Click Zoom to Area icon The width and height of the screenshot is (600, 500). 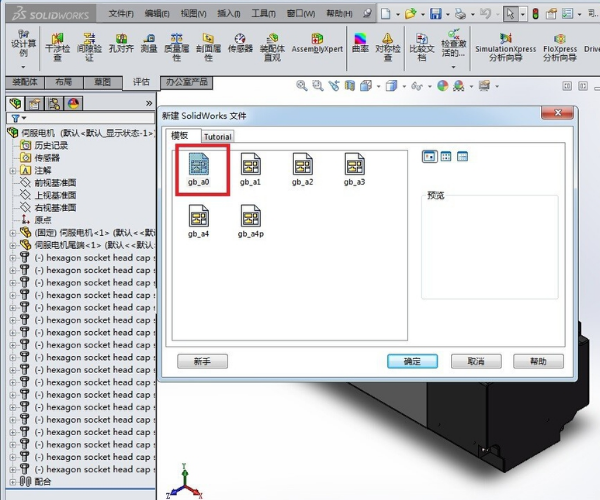pos(318,86)
